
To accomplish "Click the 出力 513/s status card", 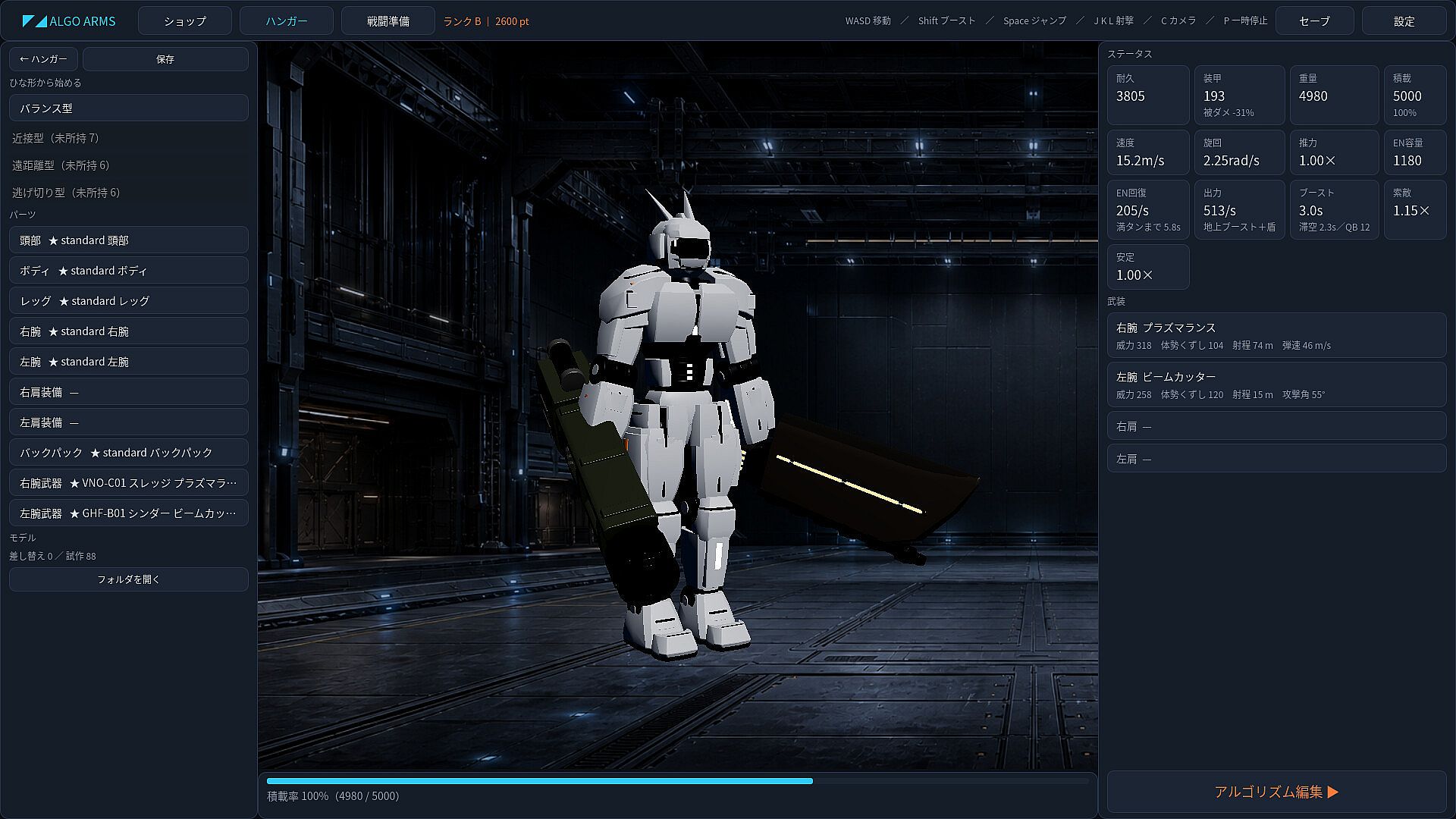I will pyautogui.click(x=1239, y=209).
